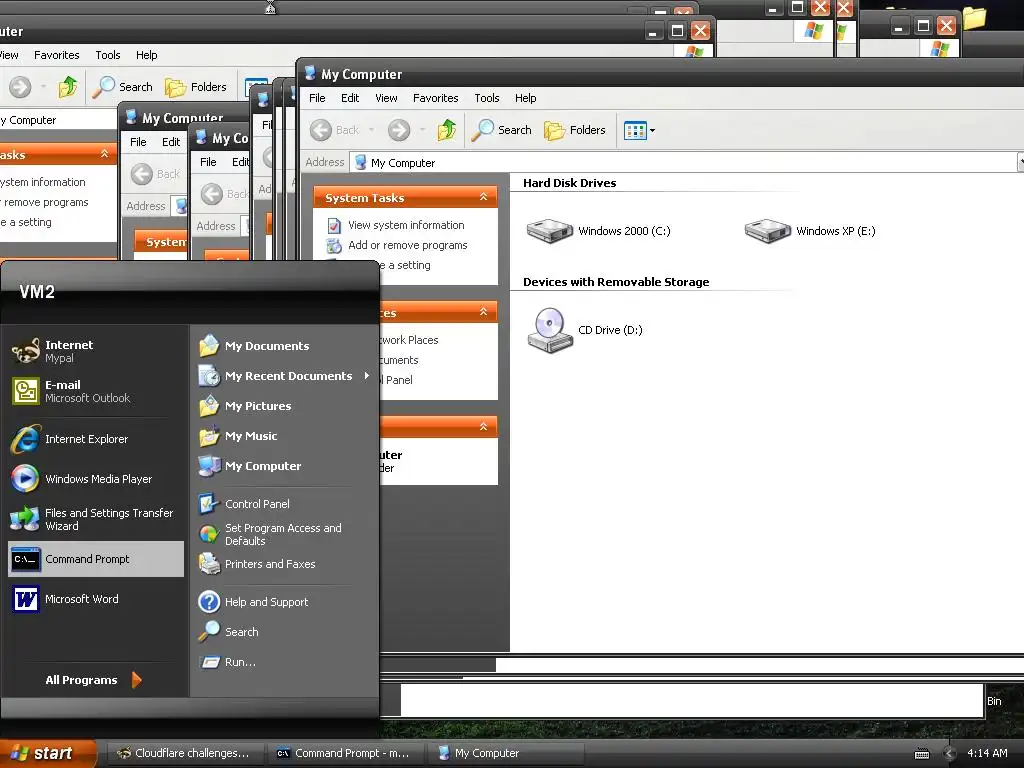The width and height of the screenshot is (1024, 768).
Task: Open My Computer from Start menu
Action: coord(250,466)
